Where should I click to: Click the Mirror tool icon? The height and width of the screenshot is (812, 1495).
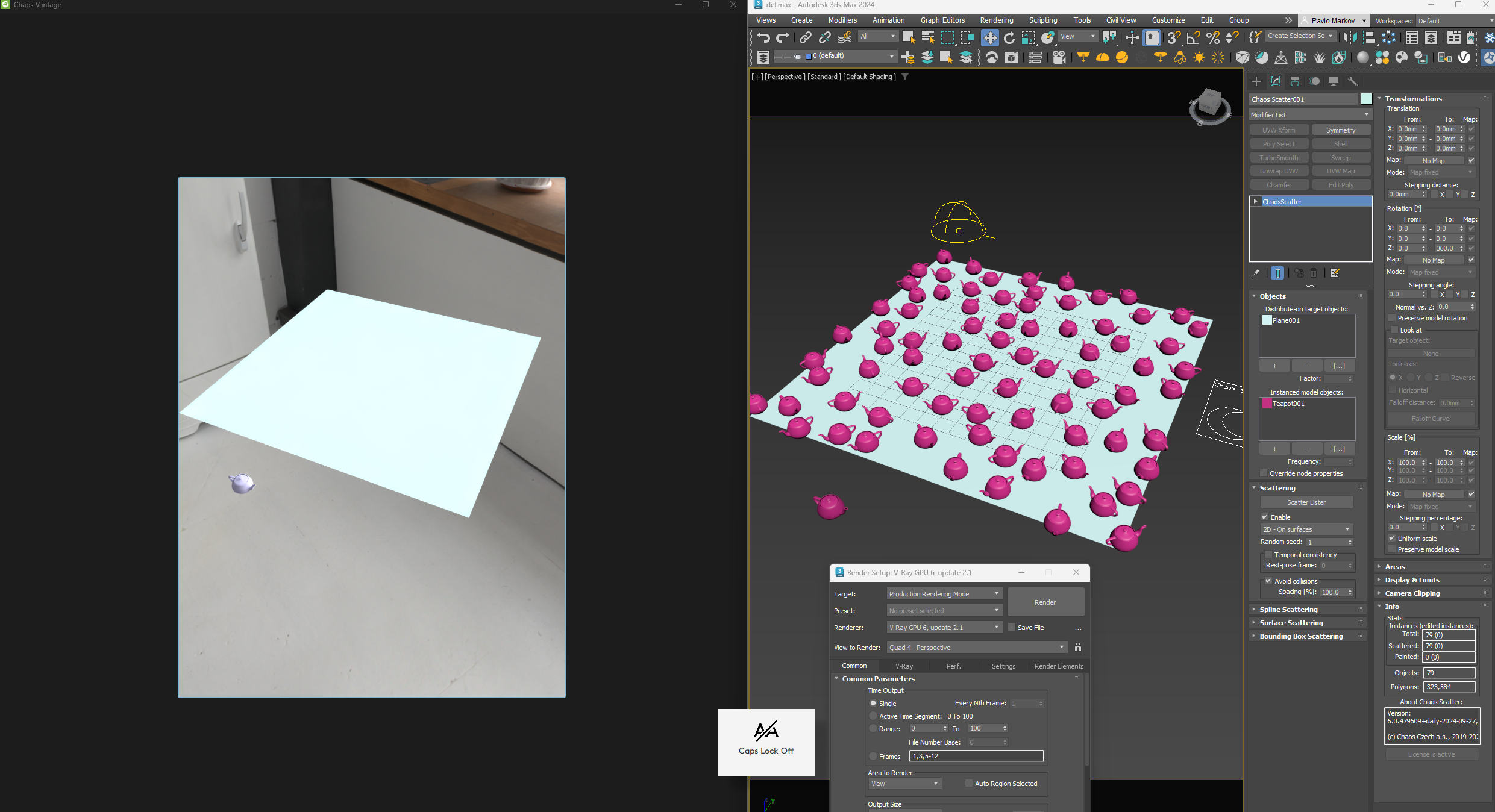click(x=1350, y=38)
